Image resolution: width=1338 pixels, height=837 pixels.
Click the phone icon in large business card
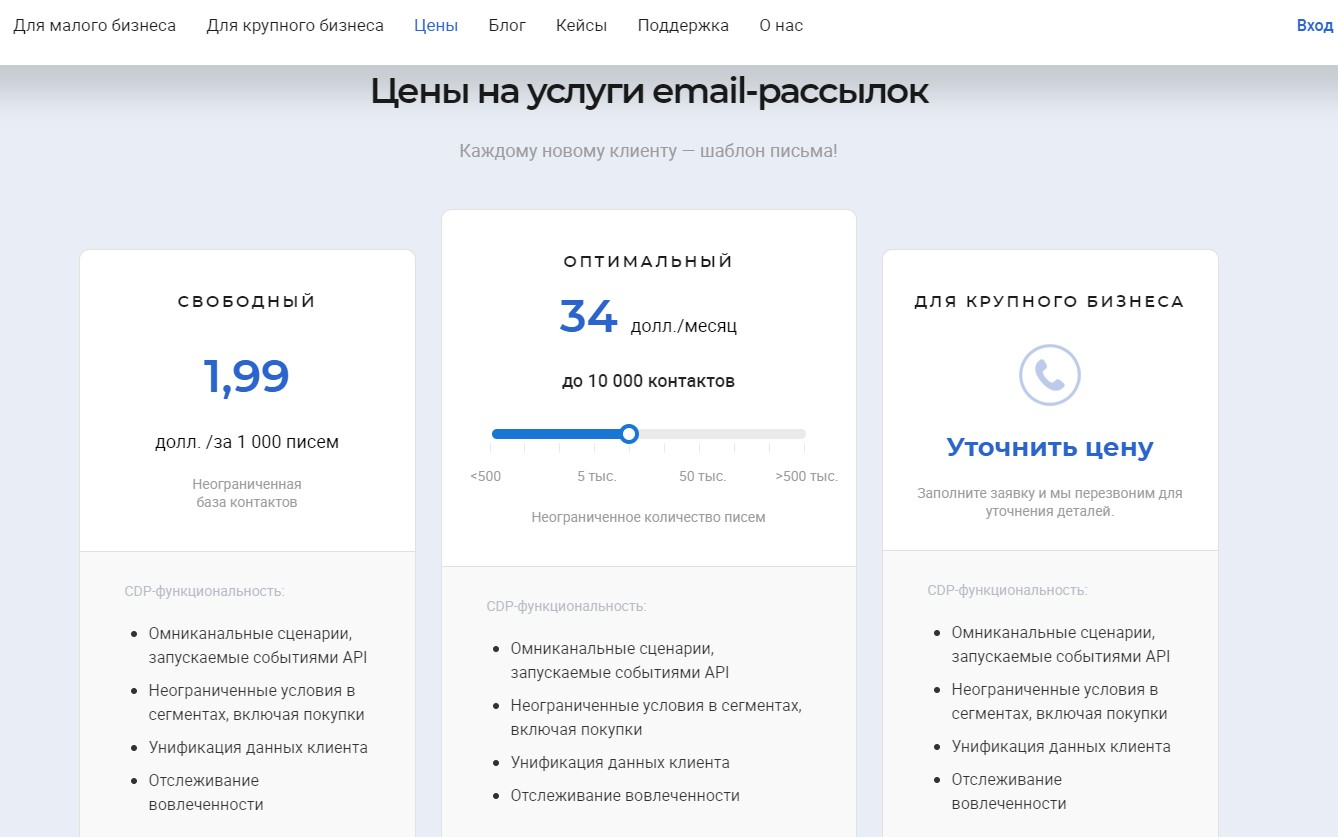[1049, 375]
